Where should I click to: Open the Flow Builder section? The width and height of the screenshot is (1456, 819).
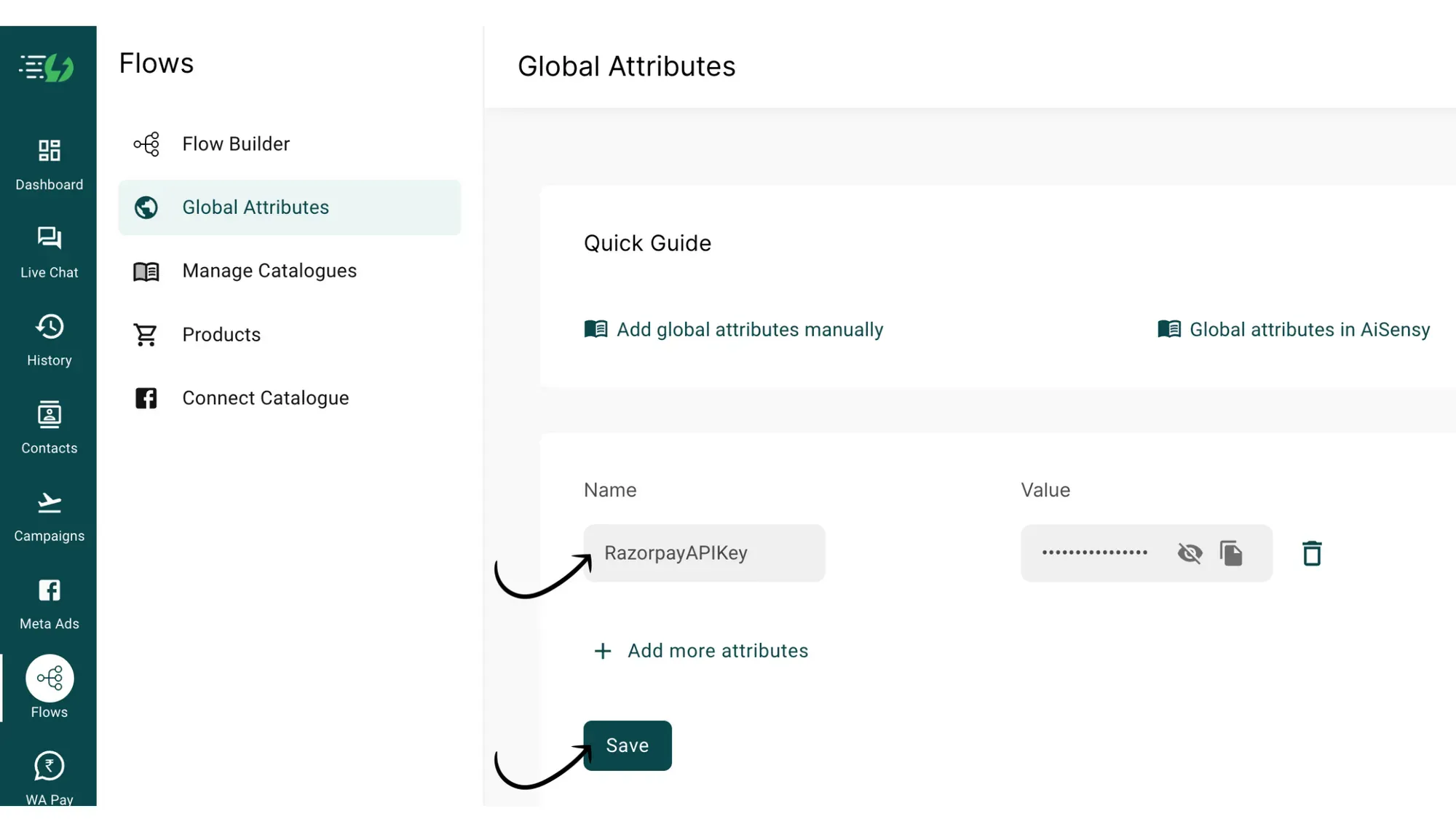(235, 143)
